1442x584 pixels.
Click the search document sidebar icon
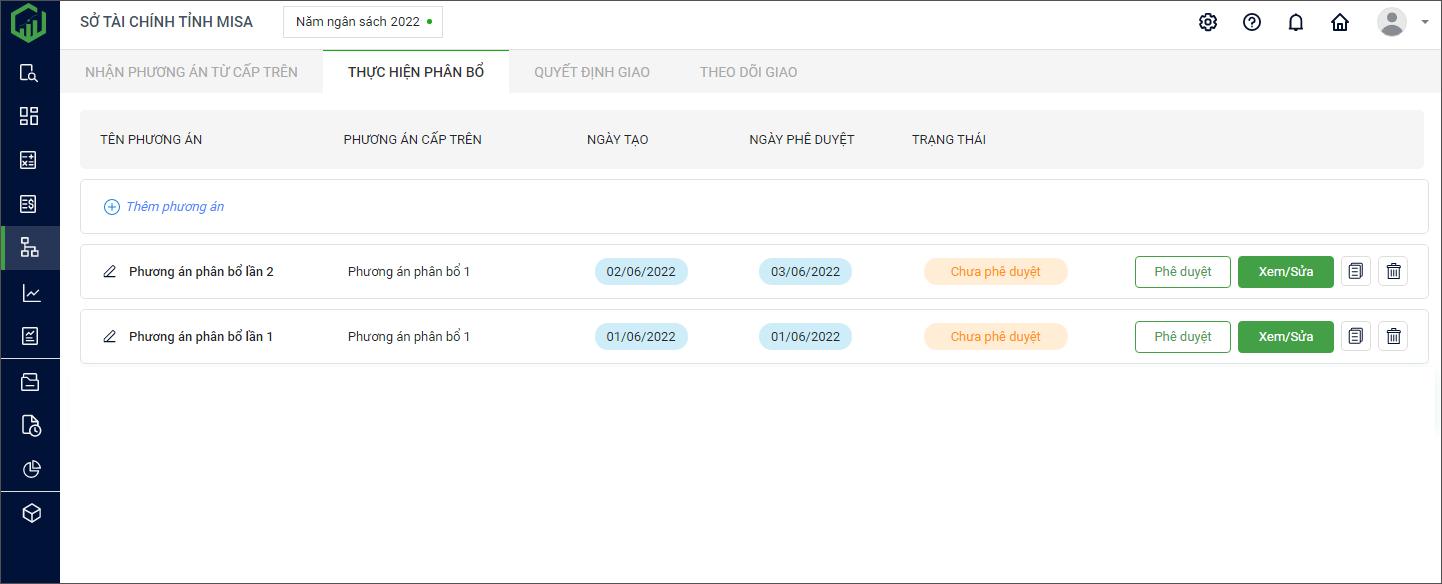(x=30, y=73)
